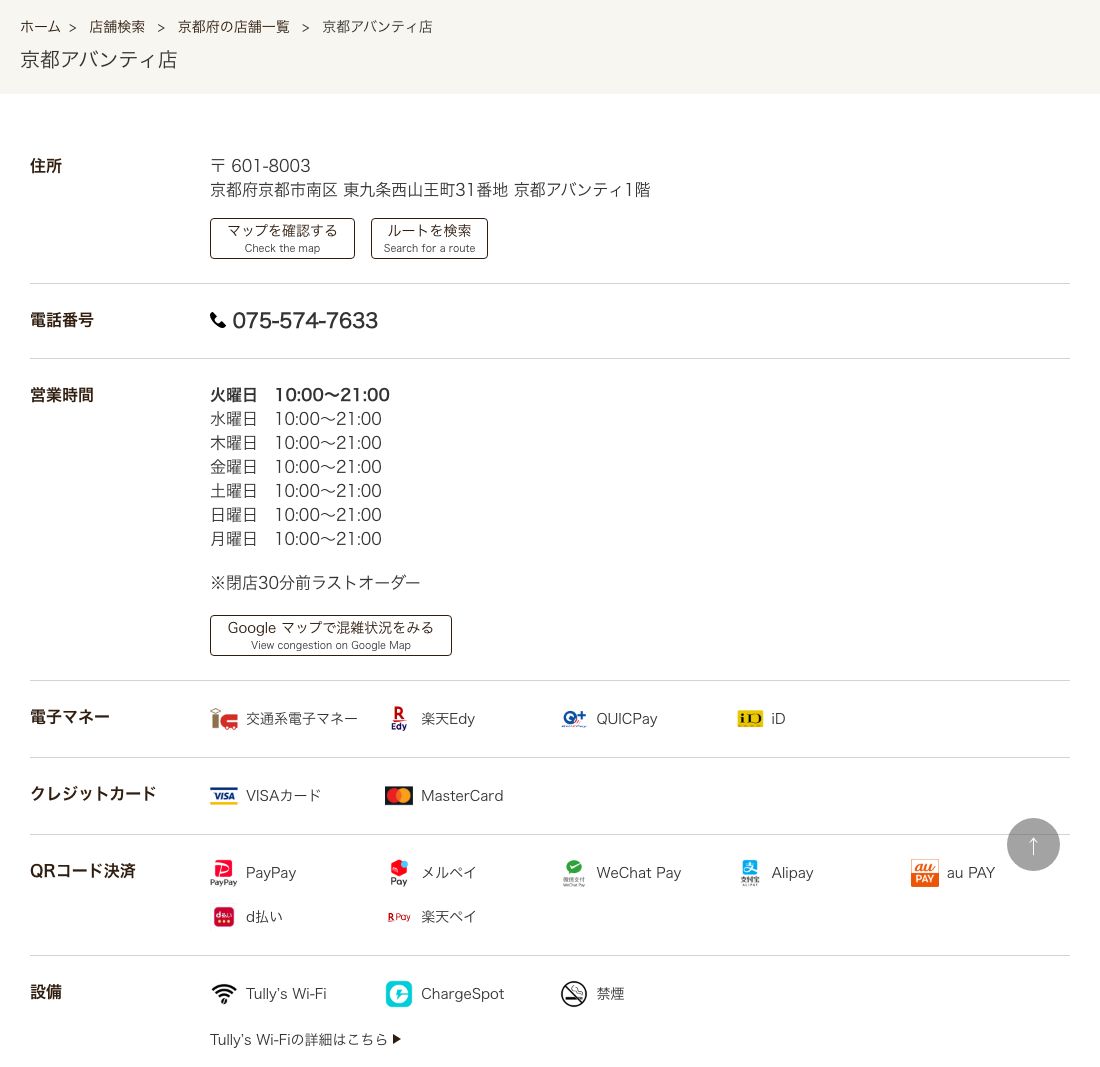Go to ホーム breadcrumb
This screenshot has height=1067, width=1100.
pyautogui.click(x=40, y=27)
